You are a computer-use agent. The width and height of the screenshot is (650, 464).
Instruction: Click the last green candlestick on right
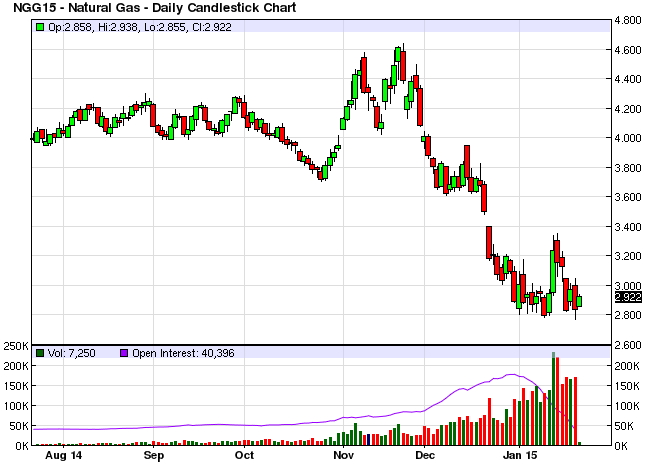(x=579, y=301)
